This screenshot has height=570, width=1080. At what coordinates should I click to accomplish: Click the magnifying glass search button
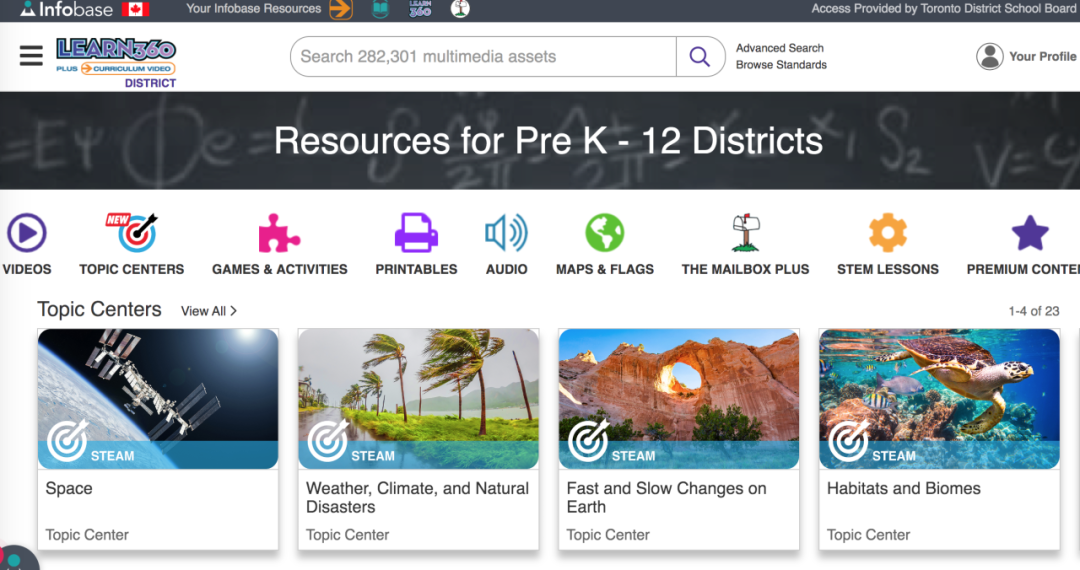(700, 57)
